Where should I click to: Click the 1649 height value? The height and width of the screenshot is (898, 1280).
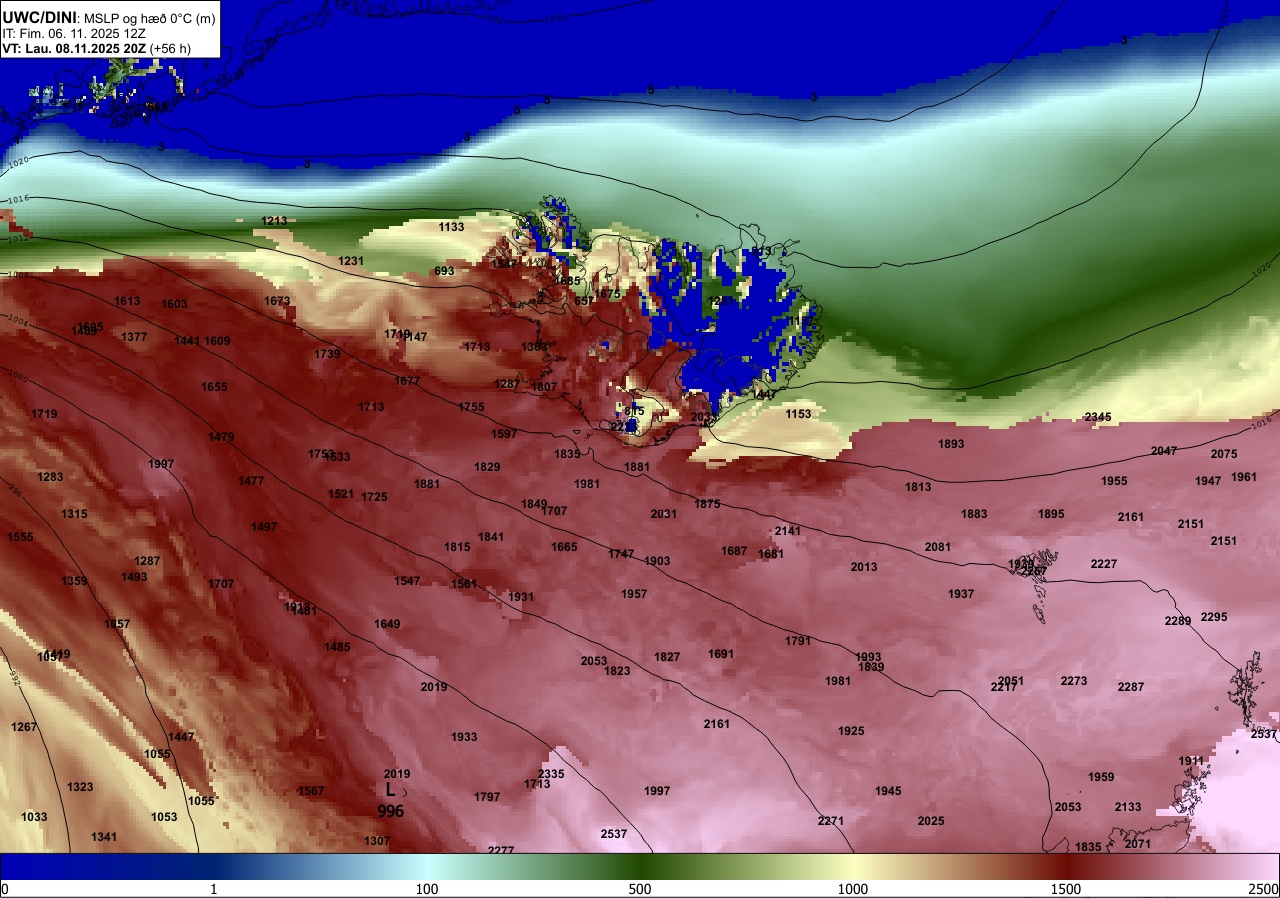click(x=387, y=624)
